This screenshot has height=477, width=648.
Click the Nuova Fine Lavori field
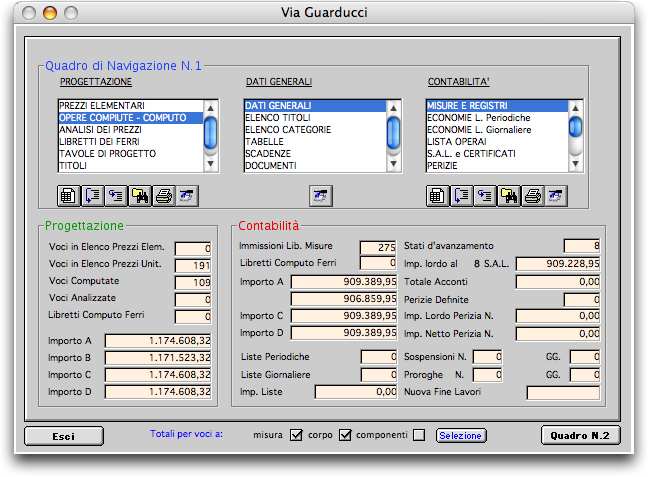[563, 392]
